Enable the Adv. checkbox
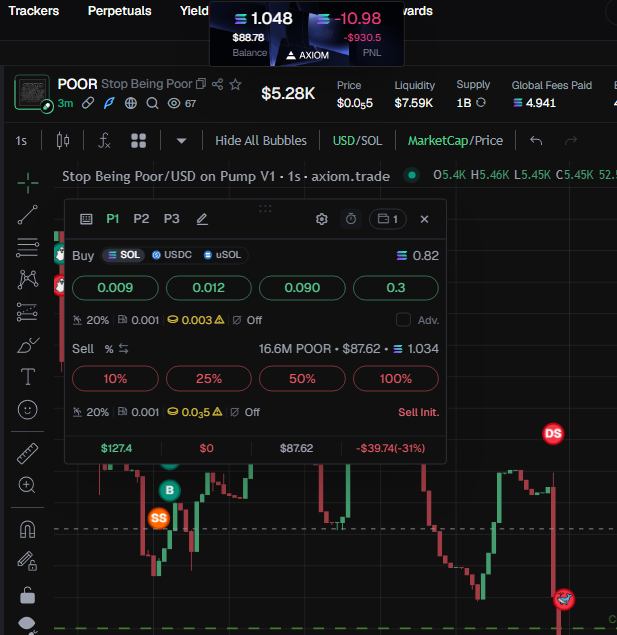 point(403,320)
